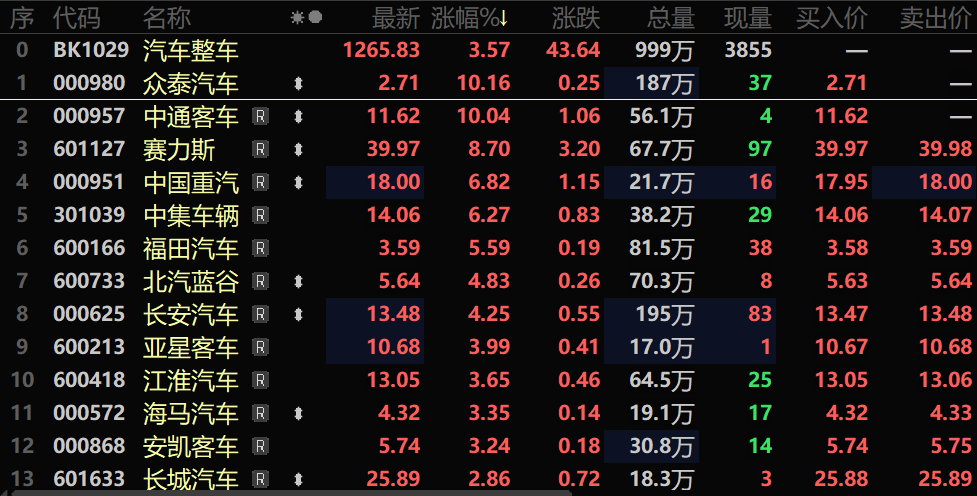
Task: Click the R badge beside 长安汽车
Action: (260, 314)
